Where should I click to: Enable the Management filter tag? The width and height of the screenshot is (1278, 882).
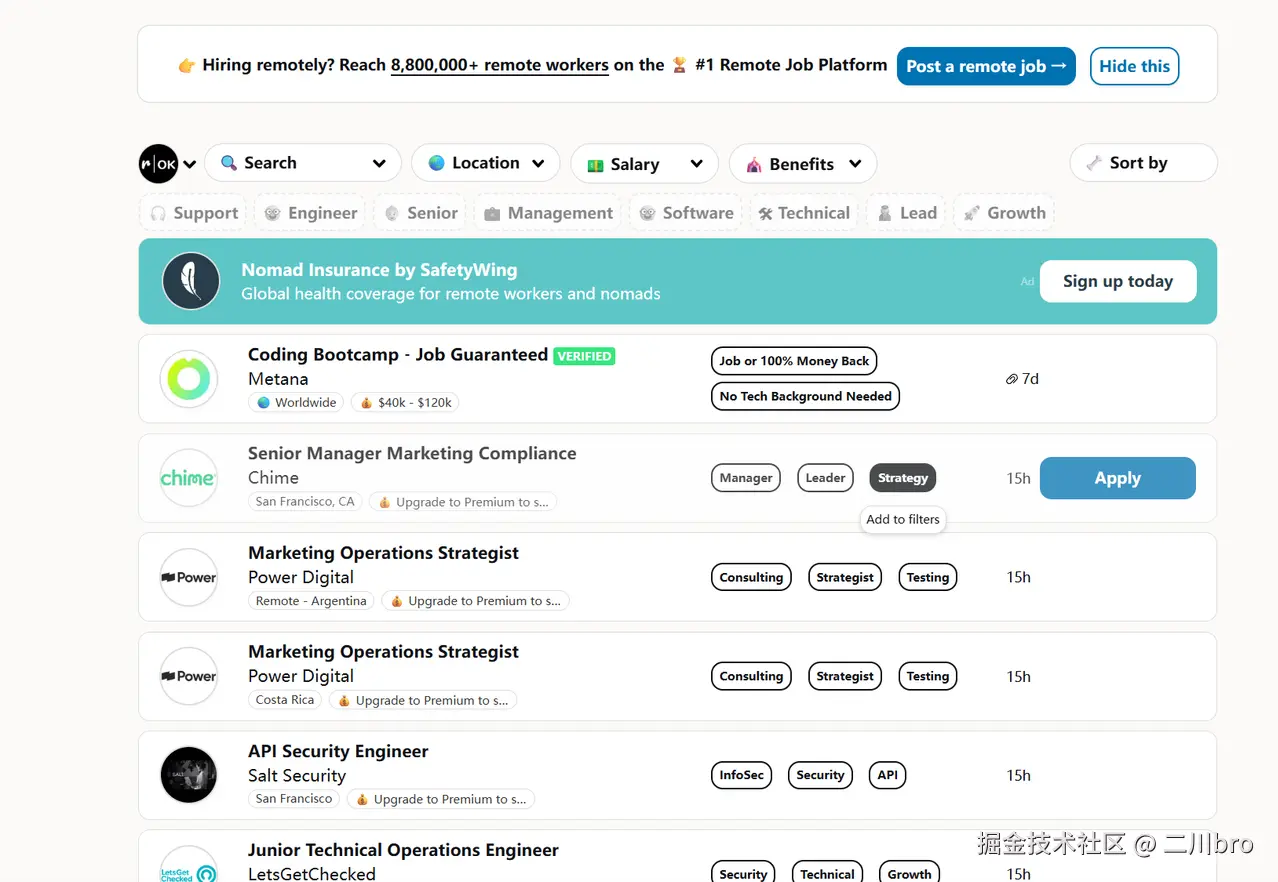[x=549, y=213]
